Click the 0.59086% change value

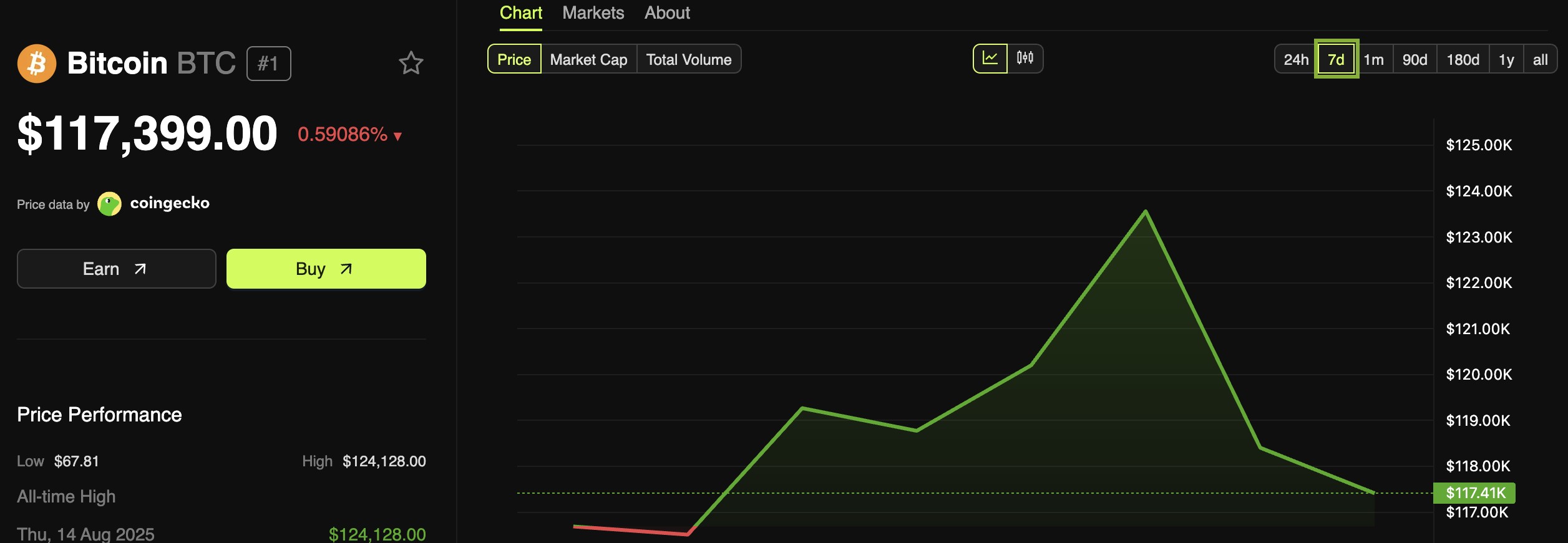(x=343, y=135)
